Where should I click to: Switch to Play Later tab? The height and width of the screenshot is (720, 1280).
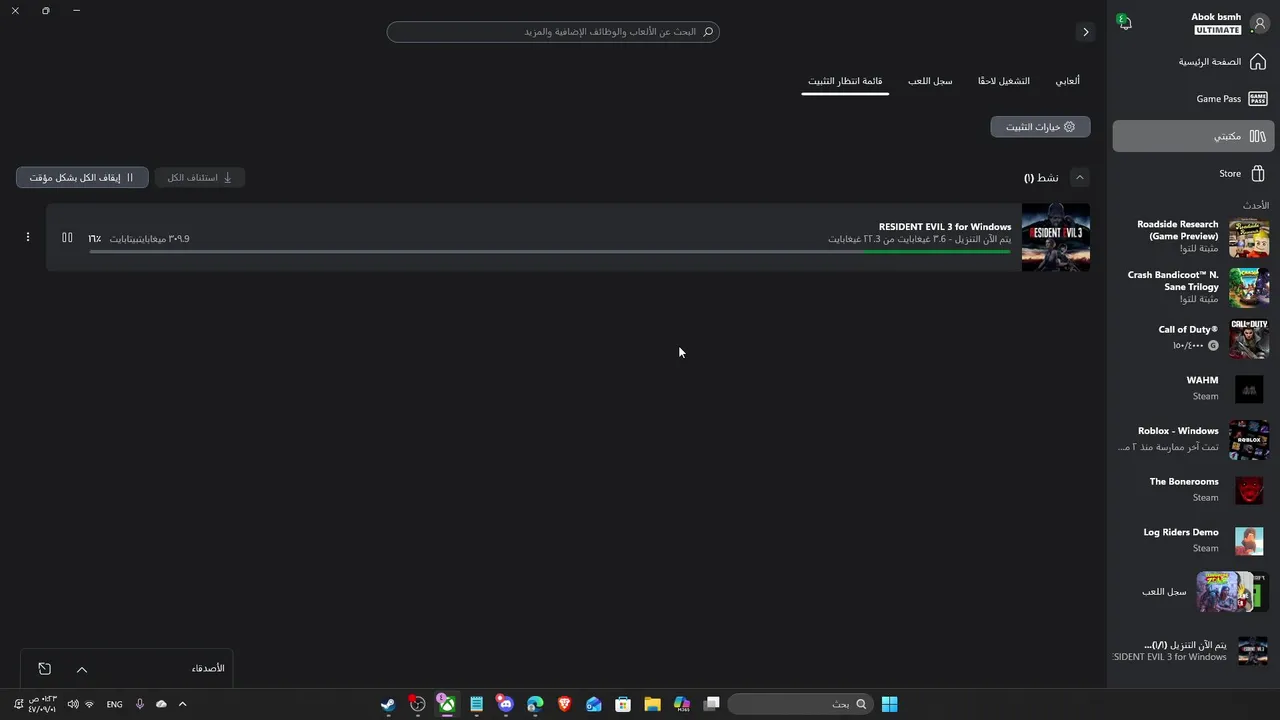coord(1004,81)
